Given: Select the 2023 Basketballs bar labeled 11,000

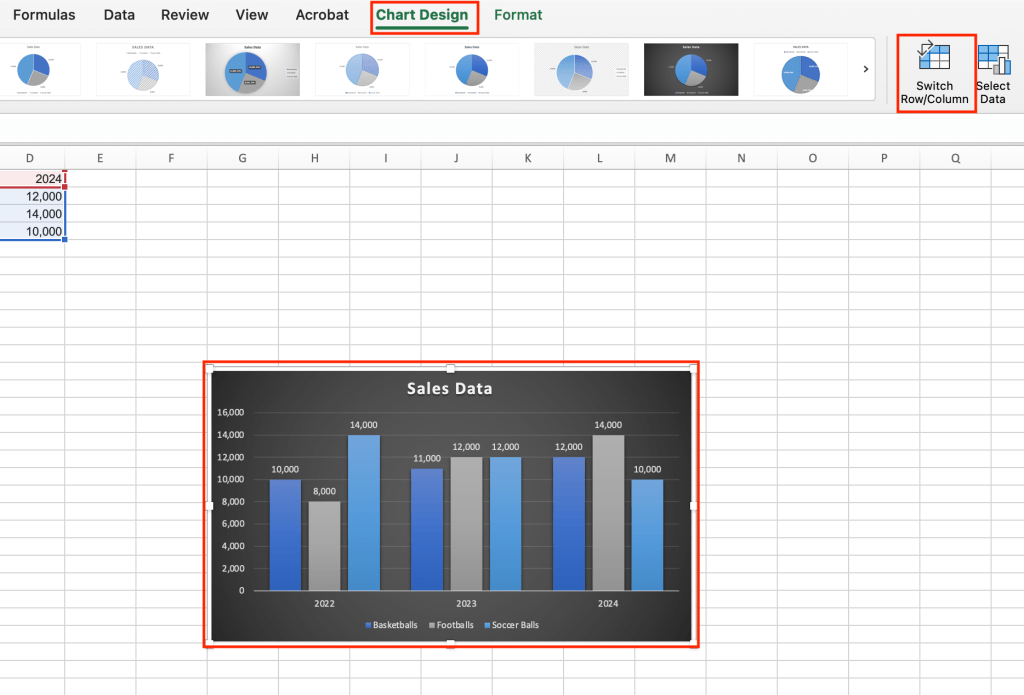Looking at the screenshot, I should 427,529.
